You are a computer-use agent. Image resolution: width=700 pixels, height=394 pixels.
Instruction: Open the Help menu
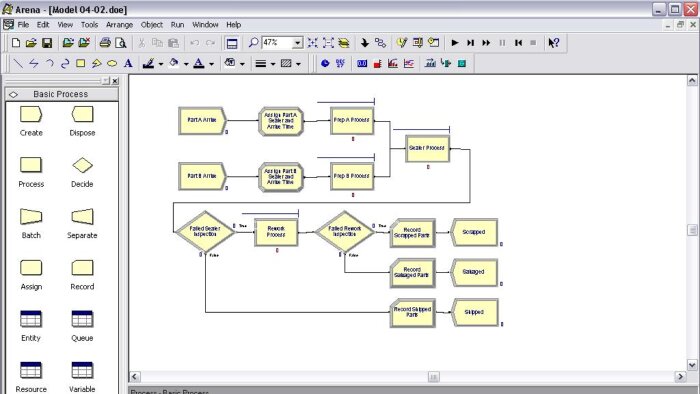pos(233,25)
